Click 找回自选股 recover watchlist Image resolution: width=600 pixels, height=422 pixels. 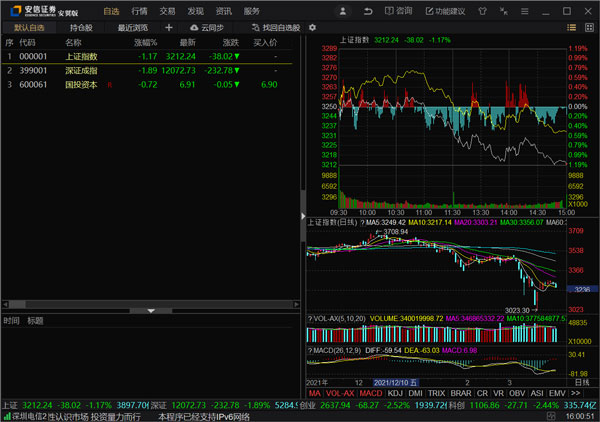[x=276, y=28]
